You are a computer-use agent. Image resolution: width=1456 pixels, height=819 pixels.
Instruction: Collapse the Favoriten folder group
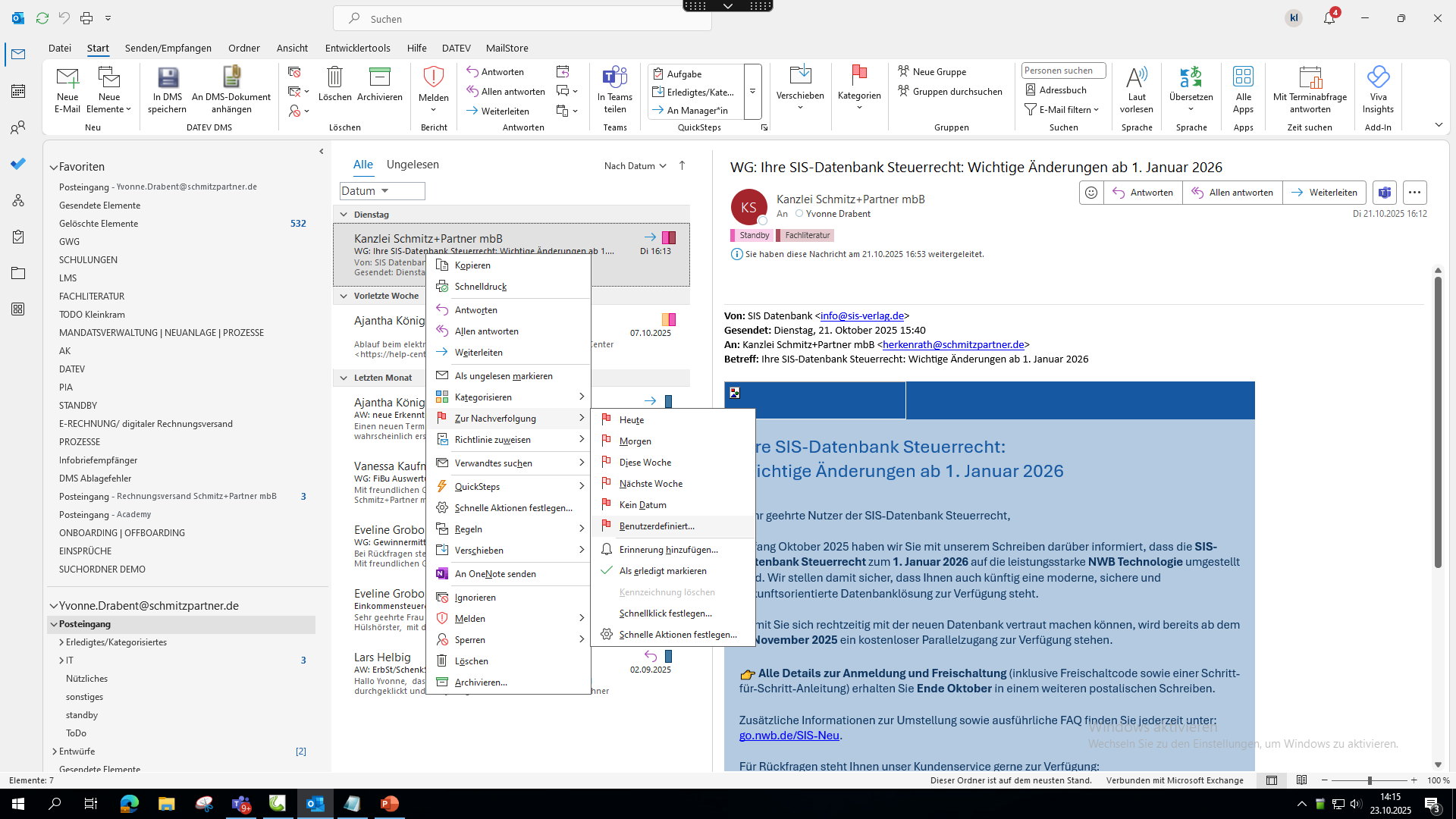[x=54, y=167]
